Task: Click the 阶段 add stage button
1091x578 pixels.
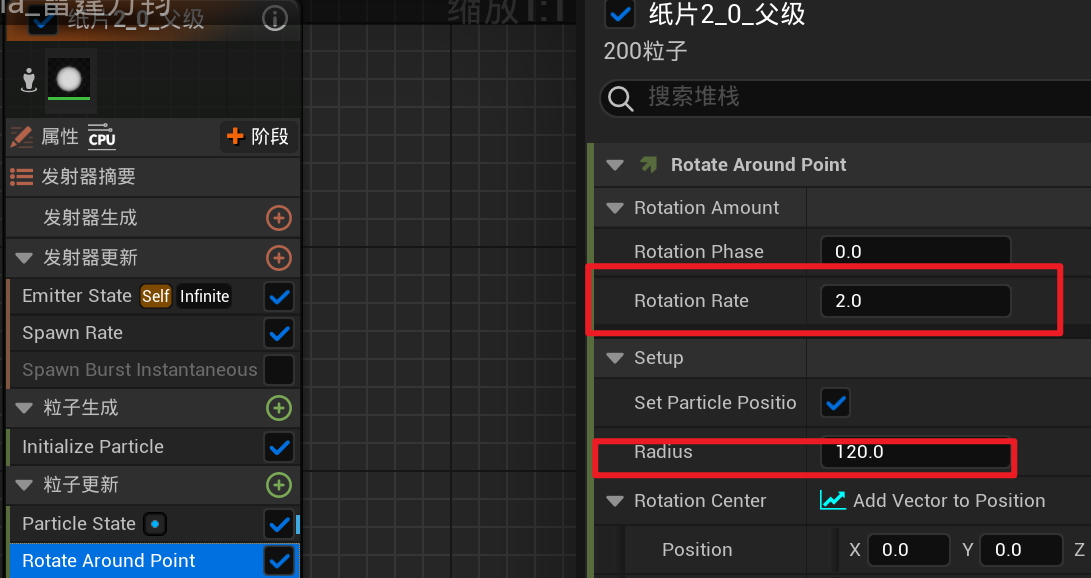Action: [258, 137]
